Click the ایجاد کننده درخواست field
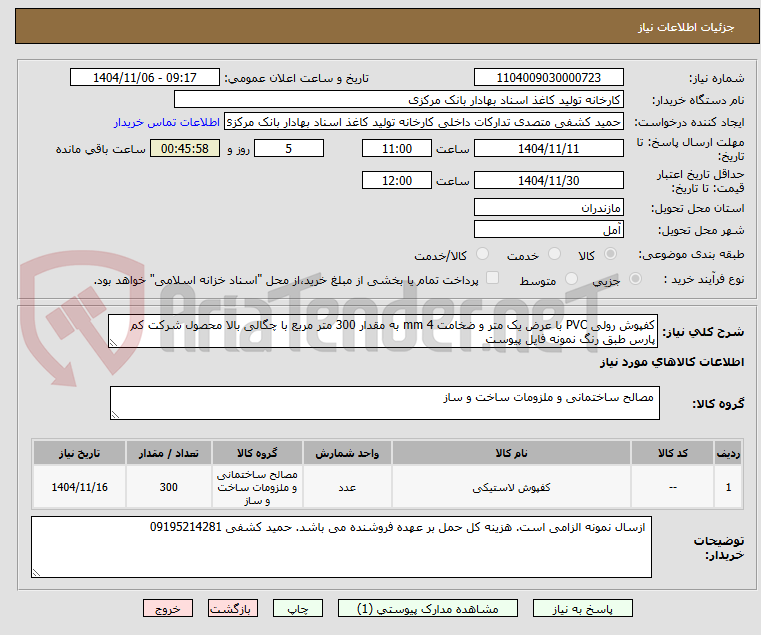This screenshot has width=761, height=635. coord(424,122)
